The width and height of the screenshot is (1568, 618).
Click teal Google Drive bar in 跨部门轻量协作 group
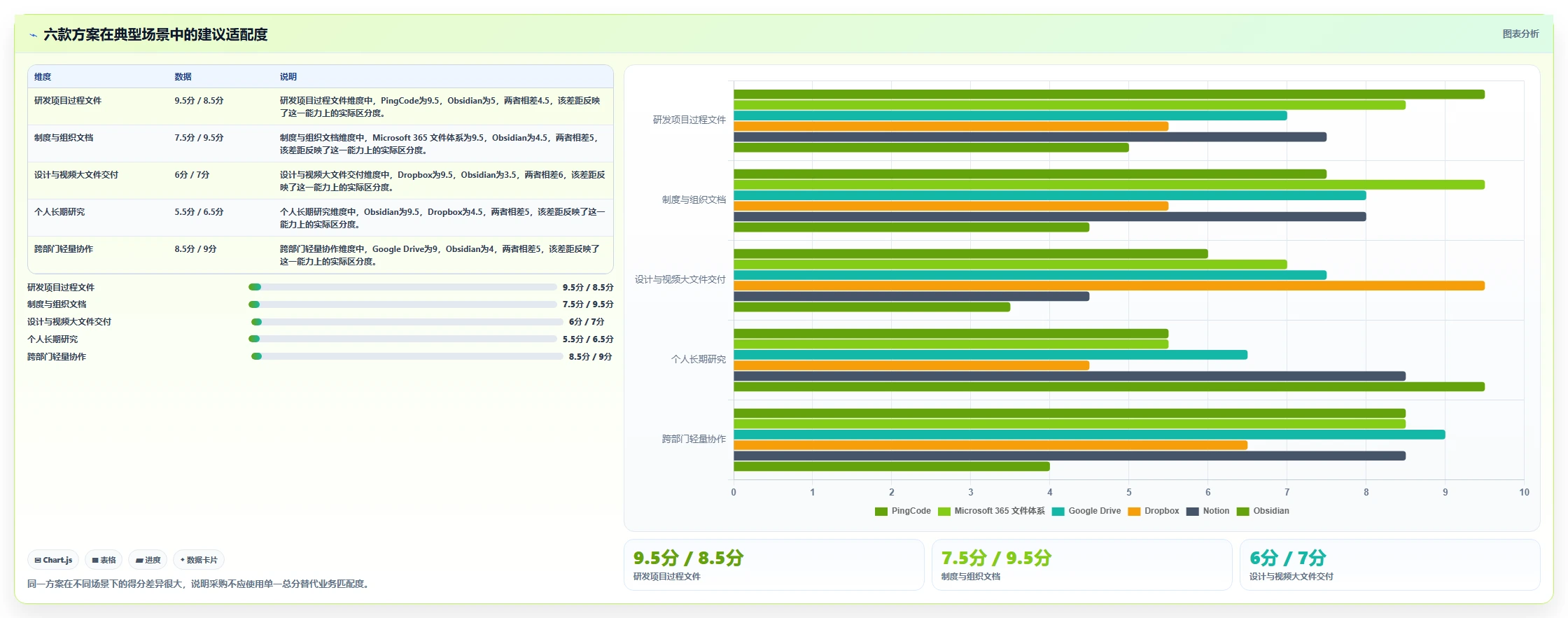click(1089, 435)
